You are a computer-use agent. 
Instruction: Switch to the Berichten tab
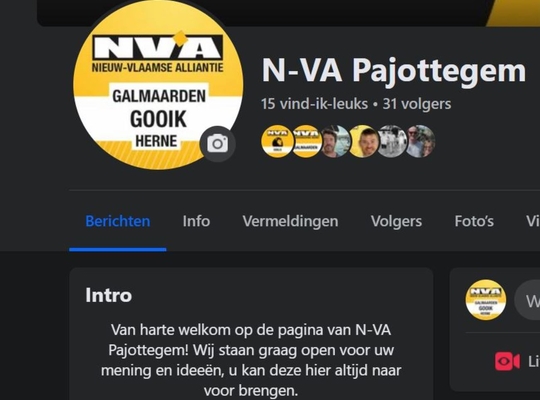click(x=118, y=221)
